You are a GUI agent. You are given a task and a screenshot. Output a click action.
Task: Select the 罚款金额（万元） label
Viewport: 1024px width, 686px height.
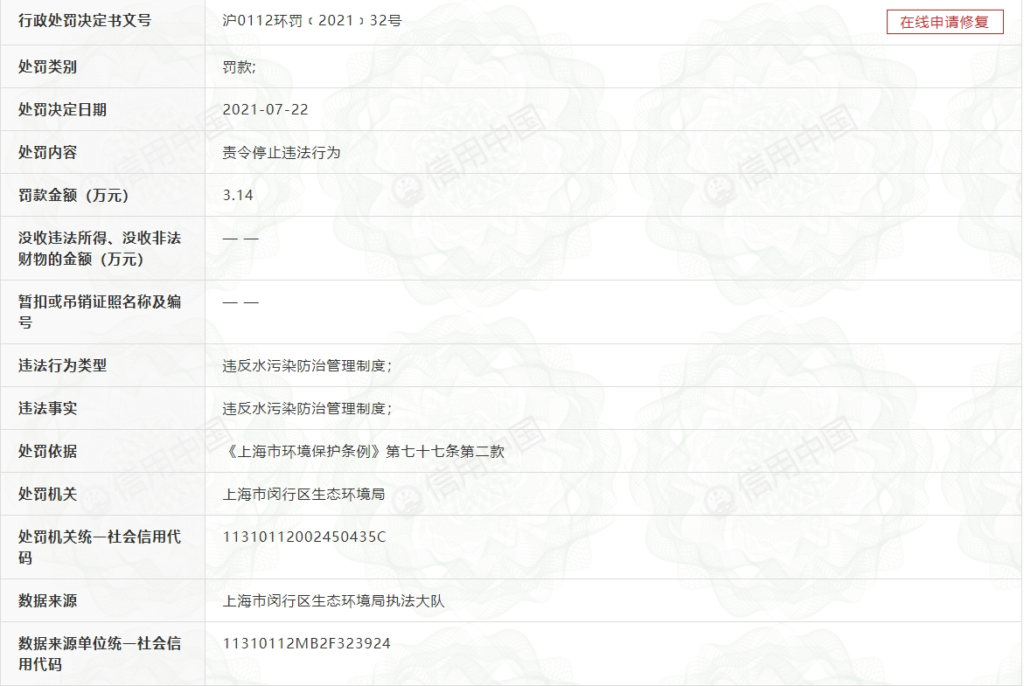pyautogui.click(x=74, y=196)
